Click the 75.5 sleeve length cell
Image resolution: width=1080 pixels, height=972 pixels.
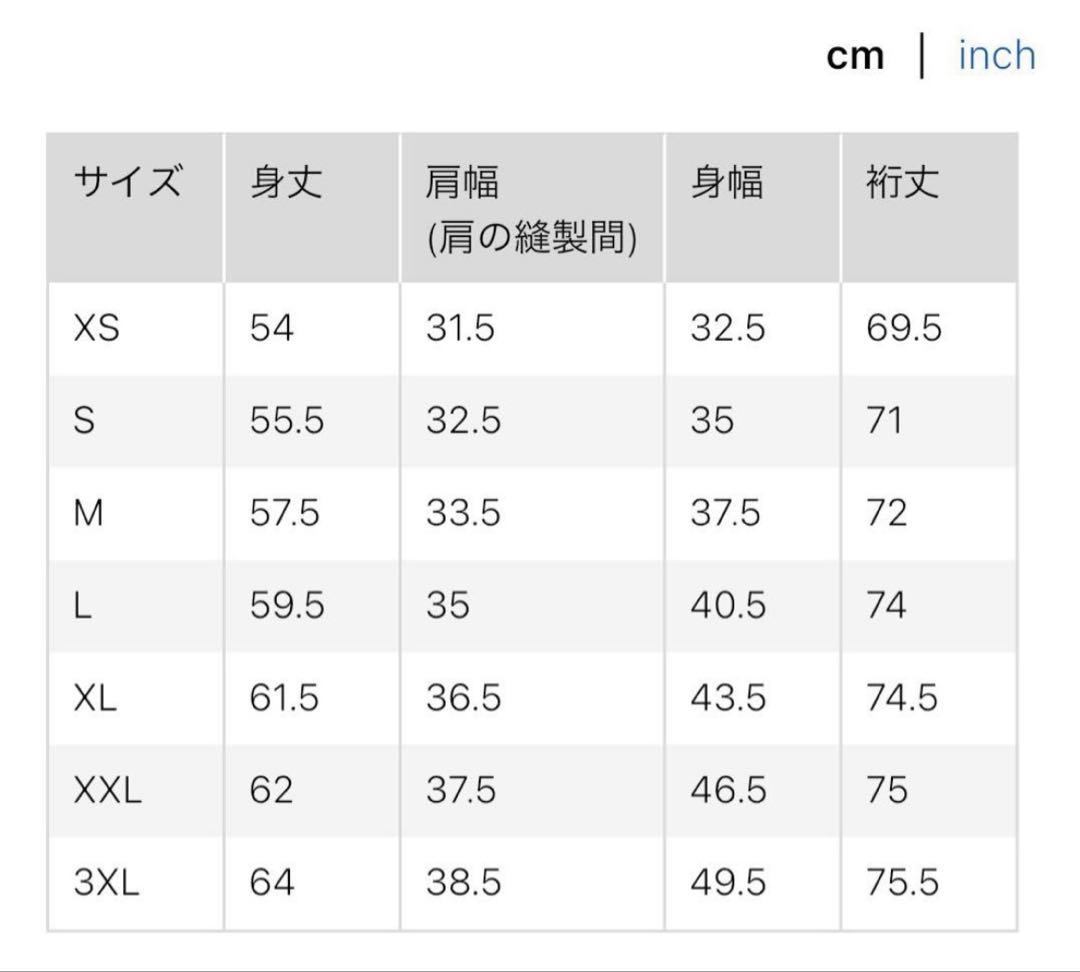(x=903, y=883)
